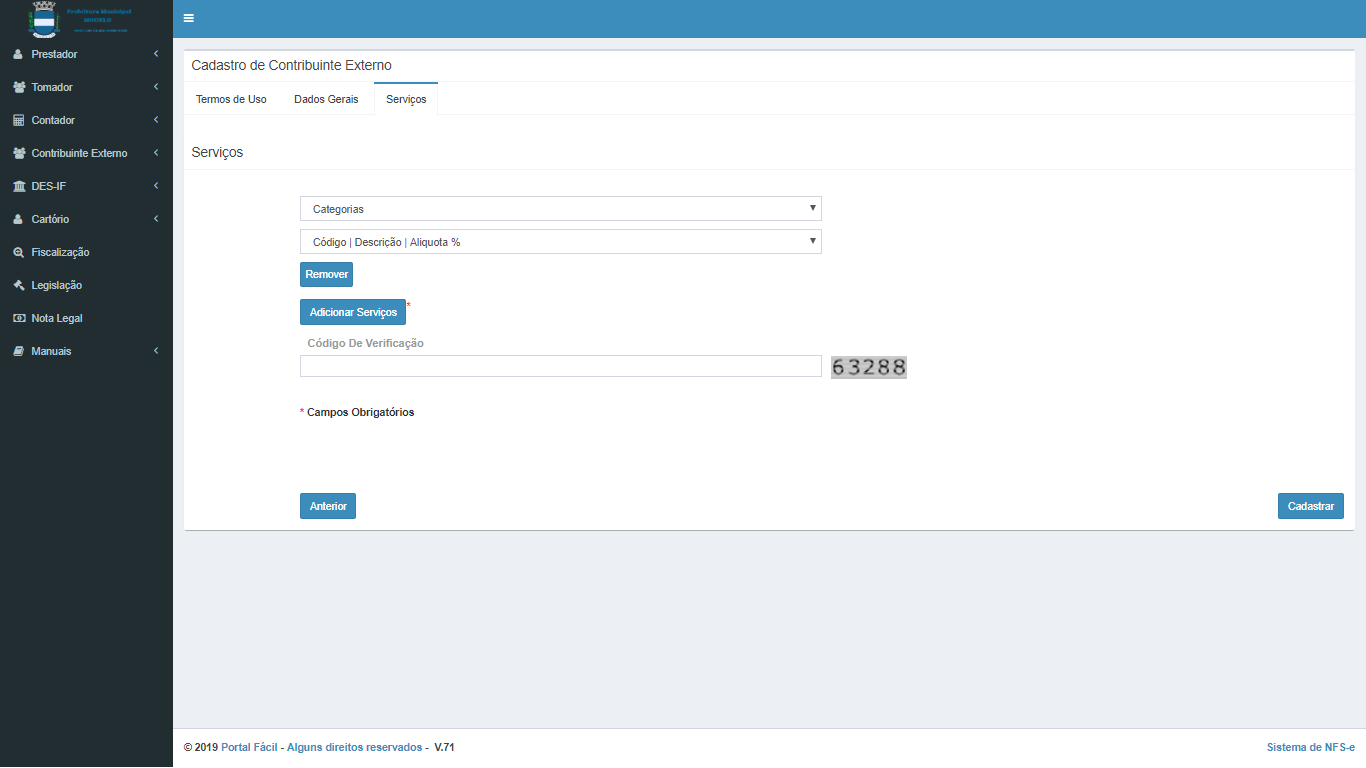Switch to the Termos de Uso tab
Screen dimensions: 1366x768
231,99
